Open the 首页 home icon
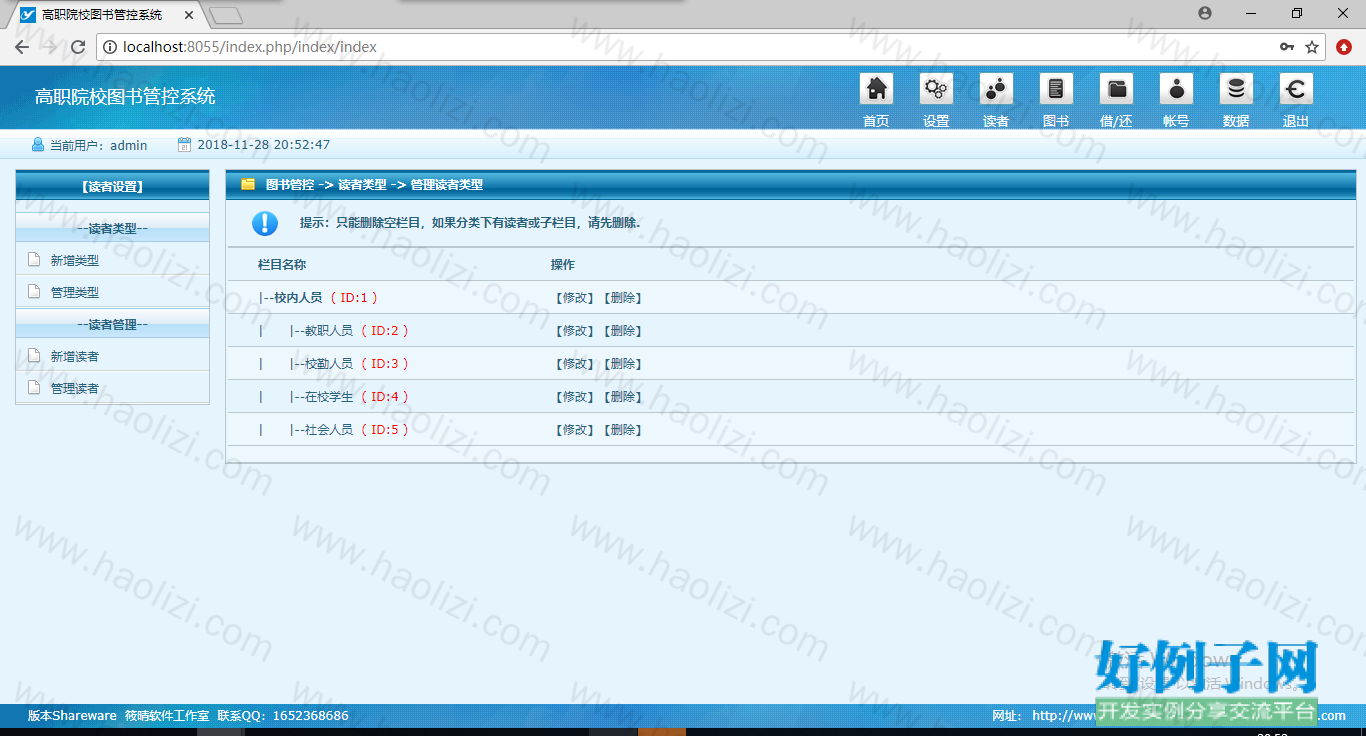Screen dimensions: 1366x736 (876, 89)
